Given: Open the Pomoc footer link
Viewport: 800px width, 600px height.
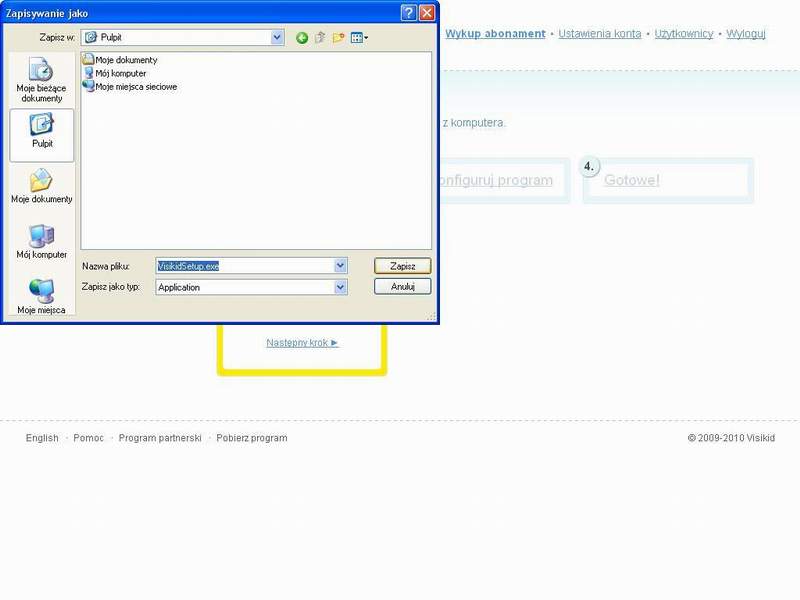Looking at the screenshot, I should 88,438.
